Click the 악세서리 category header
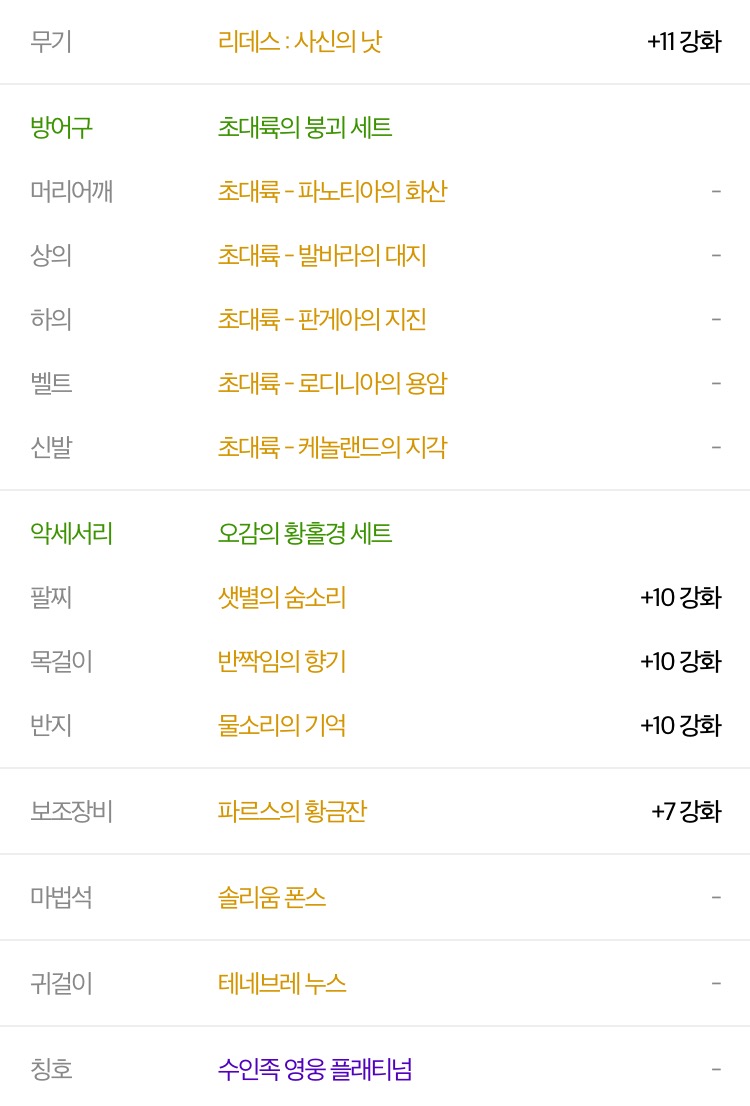This screenshot has width=750, height=1106. click(x=71, y=533)
